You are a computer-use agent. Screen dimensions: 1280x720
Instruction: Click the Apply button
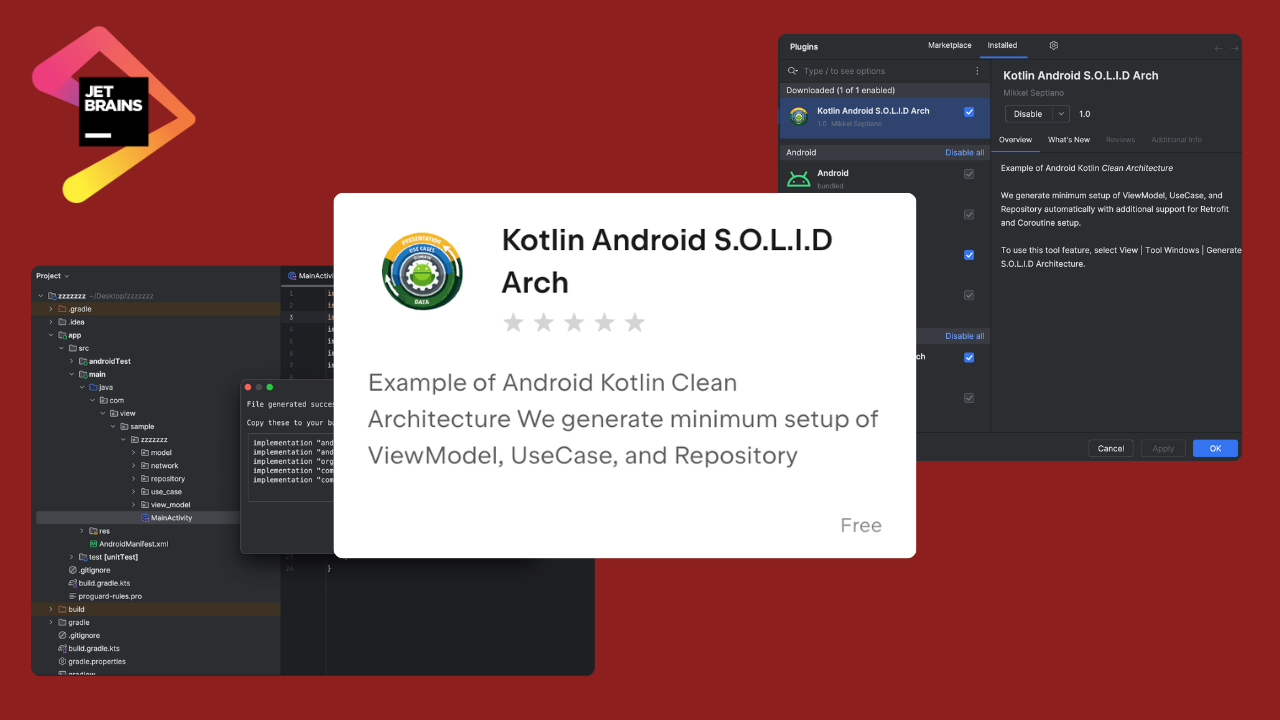click(1163, 449)
